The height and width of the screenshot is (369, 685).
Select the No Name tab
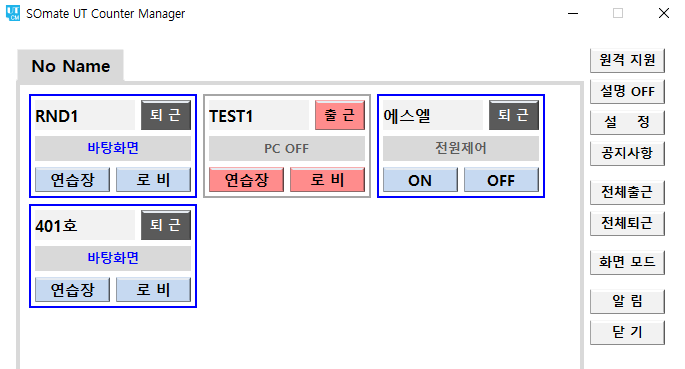coord(71,66)
